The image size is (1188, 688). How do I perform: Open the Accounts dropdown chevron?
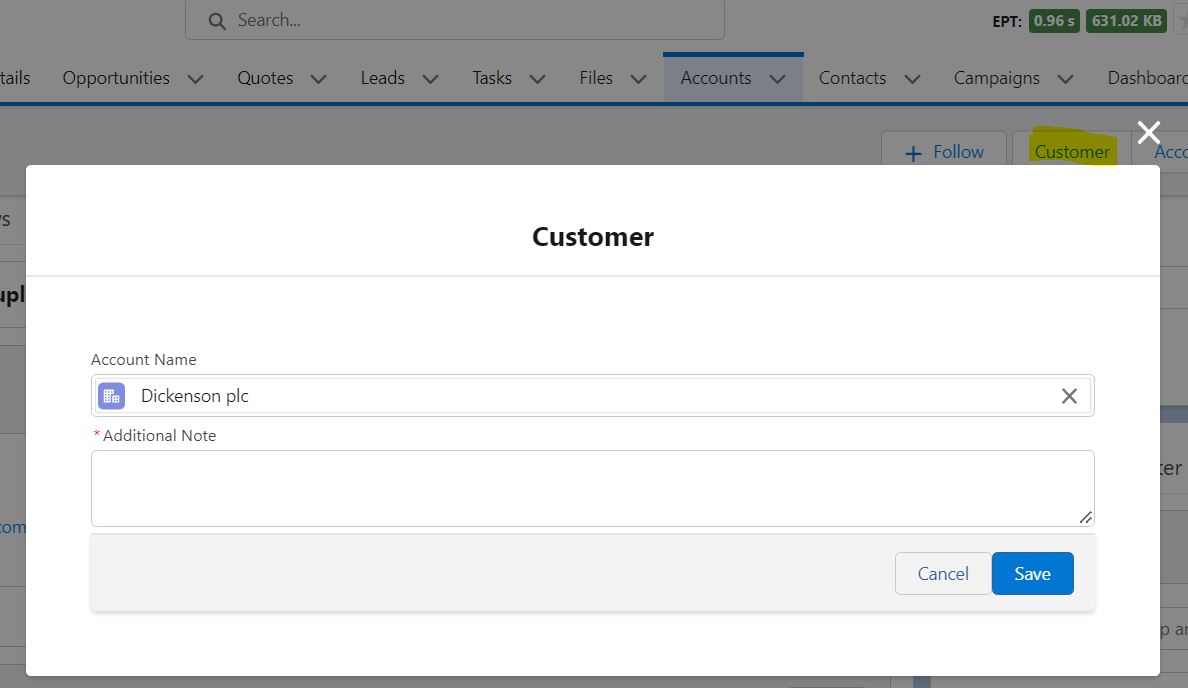point(778,77)
